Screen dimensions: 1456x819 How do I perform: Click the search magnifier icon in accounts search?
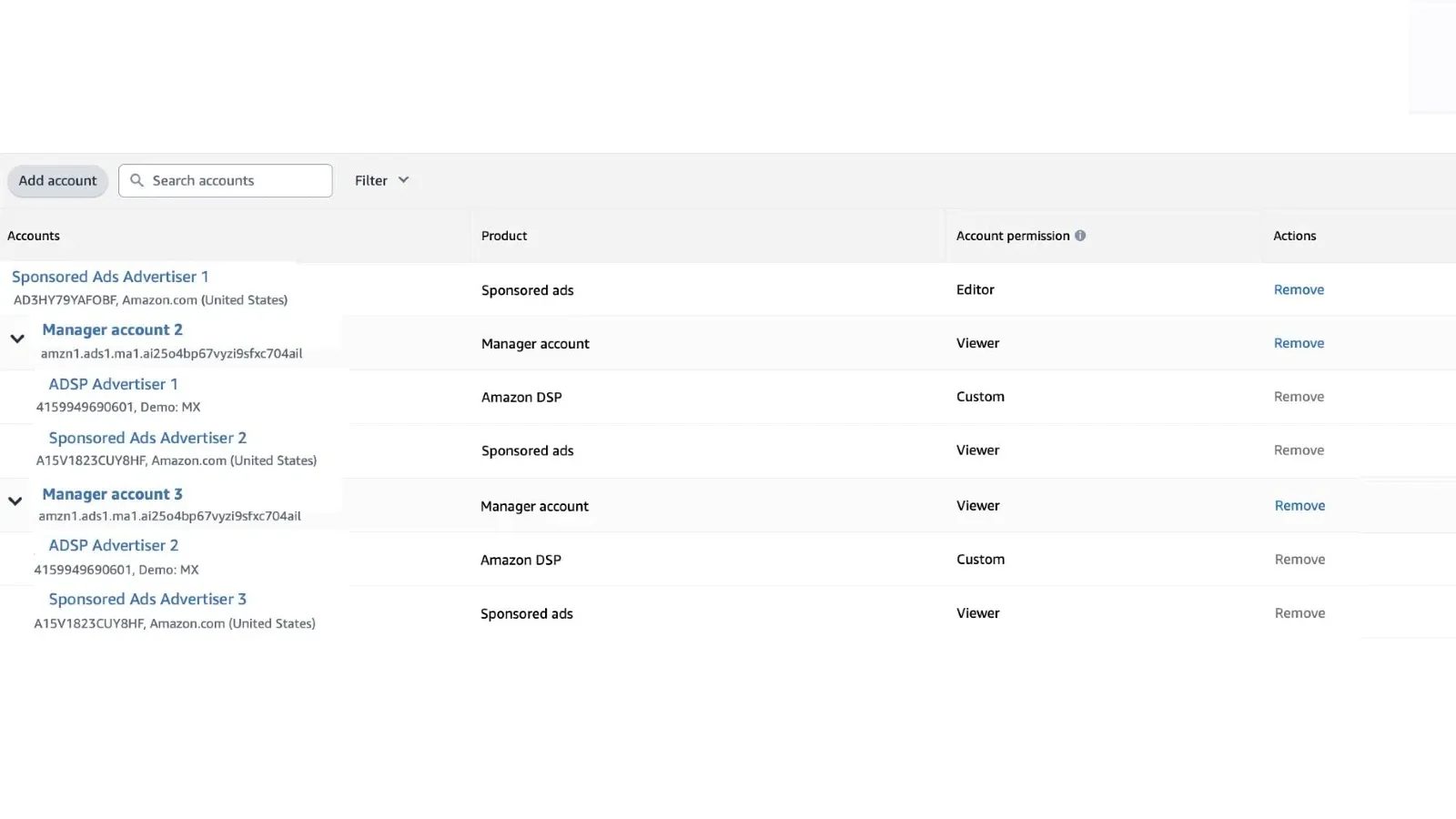point(137,180)
